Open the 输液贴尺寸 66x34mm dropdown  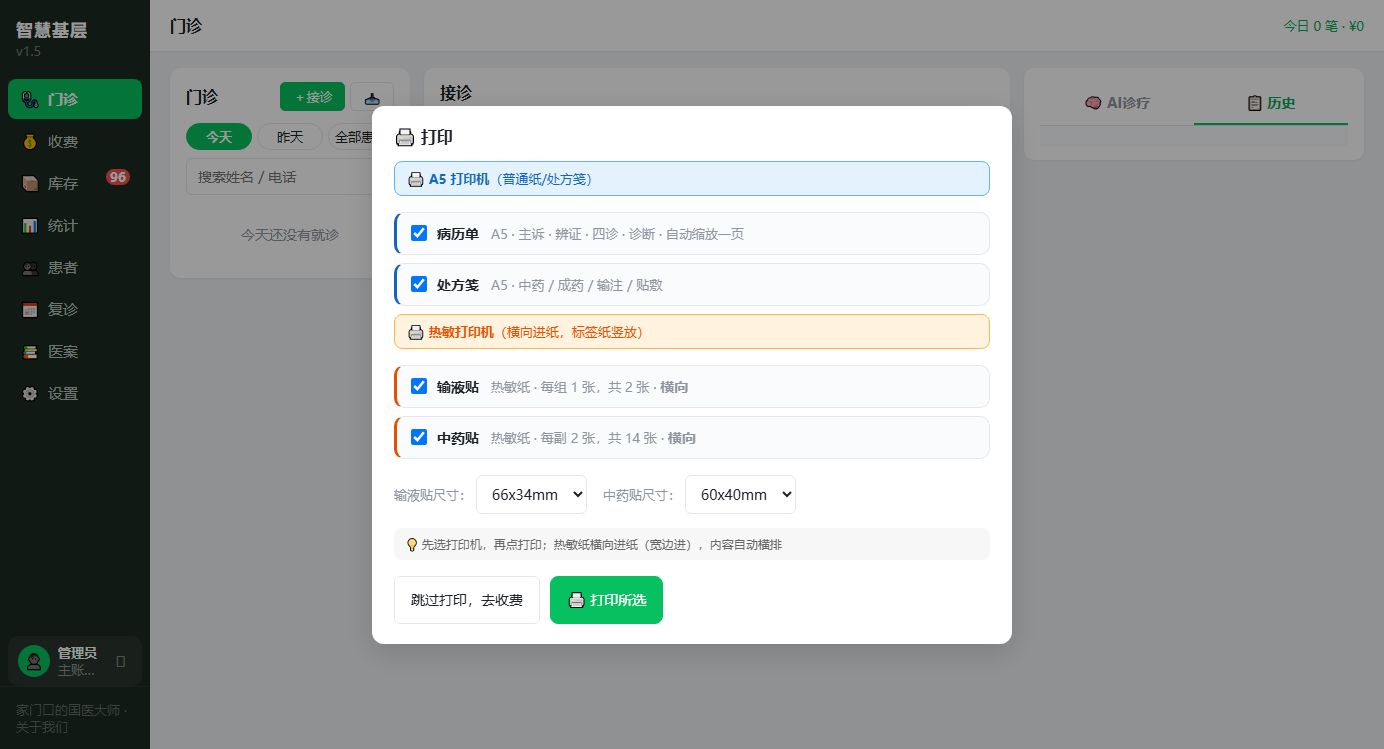coord(531,494)
